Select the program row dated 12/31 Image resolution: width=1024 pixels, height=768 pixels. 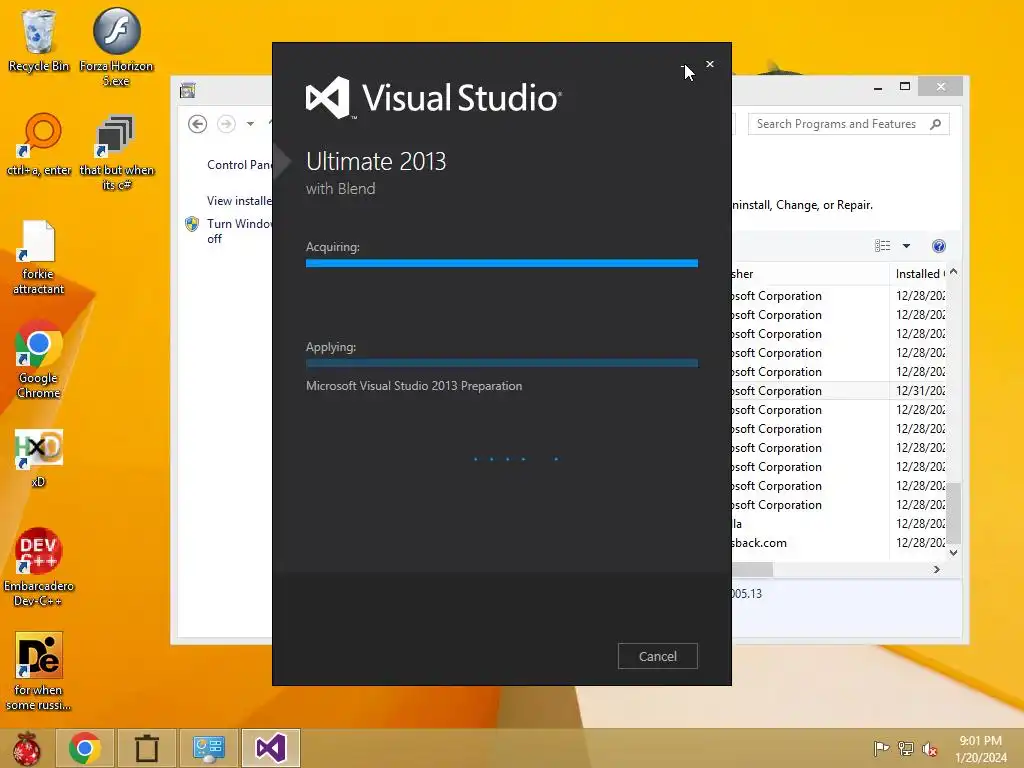click(x=838, y=391)
